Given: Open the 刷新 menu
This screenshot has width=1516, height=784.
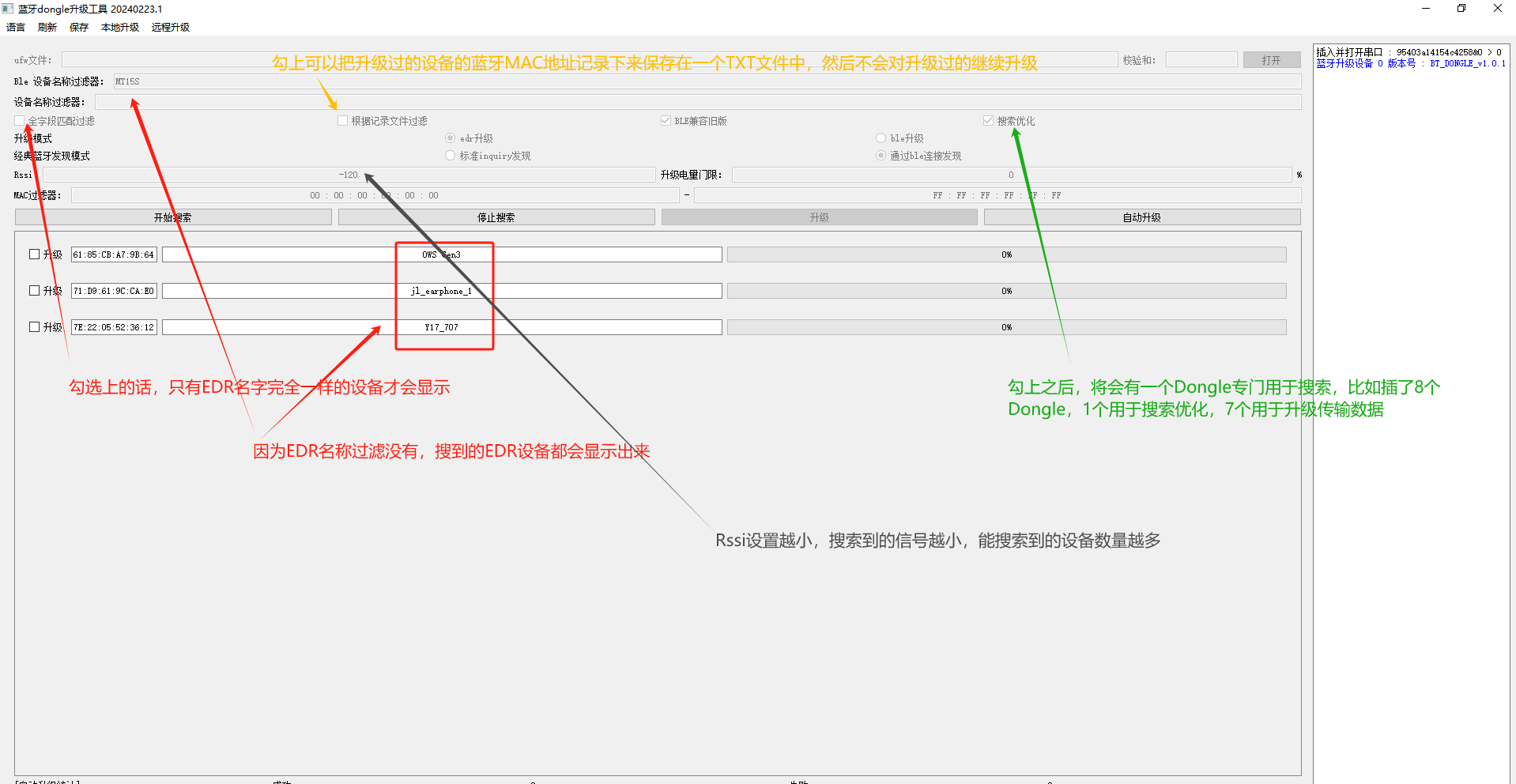Looking at the screenshot, I should coord(47,27).
